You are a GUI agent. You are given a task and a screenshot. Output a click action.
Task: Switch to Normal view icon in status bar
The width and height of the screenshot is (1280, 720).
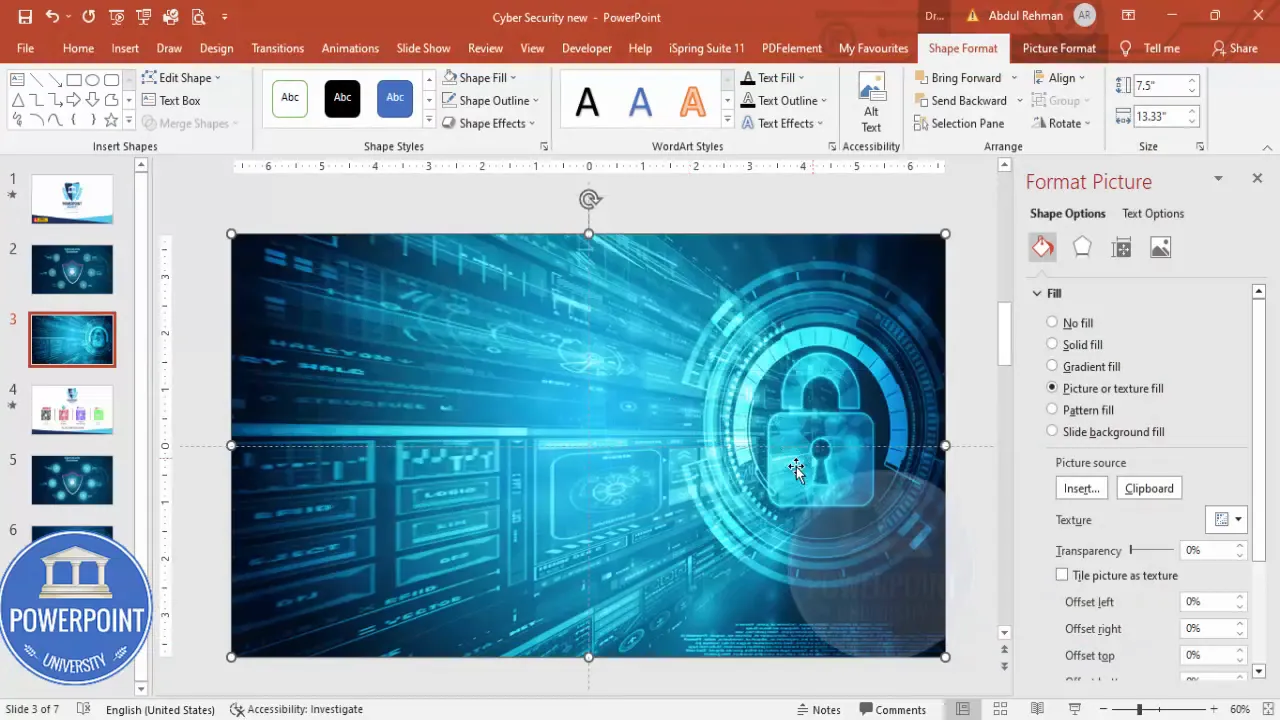pos(962,709)
